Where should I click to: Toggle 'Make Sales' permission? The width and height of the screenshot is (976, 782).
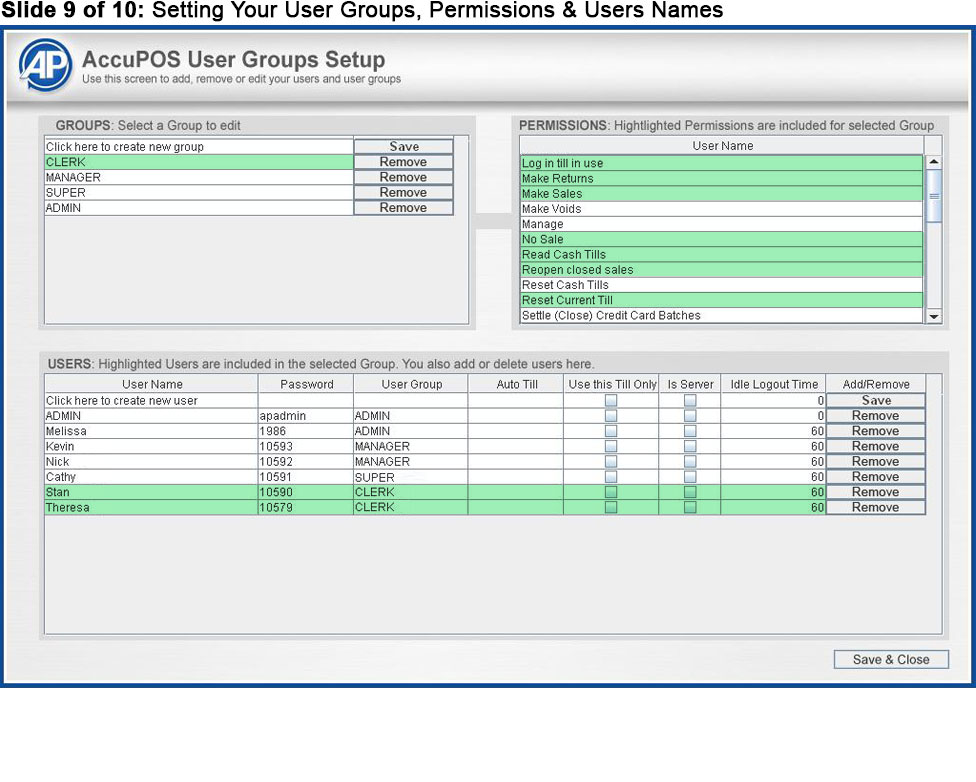721,194
